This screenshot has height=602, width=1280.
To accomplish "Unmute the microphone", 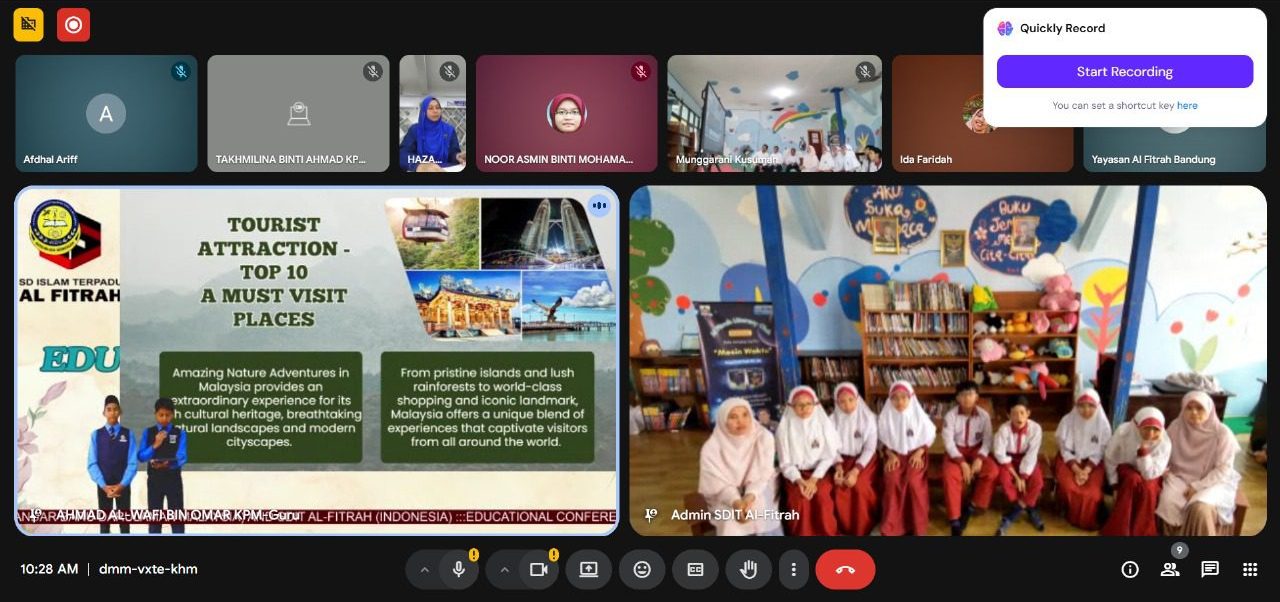I will click(459, 569).
